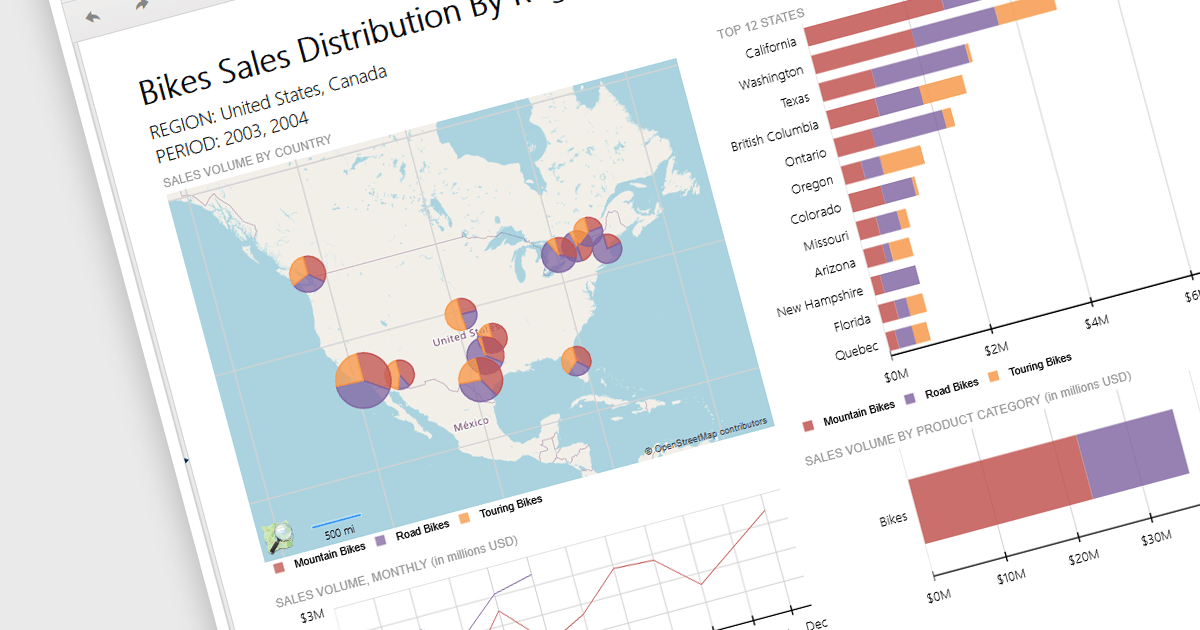Click the Touring Bikes swatch in the states chart legend

994,376
